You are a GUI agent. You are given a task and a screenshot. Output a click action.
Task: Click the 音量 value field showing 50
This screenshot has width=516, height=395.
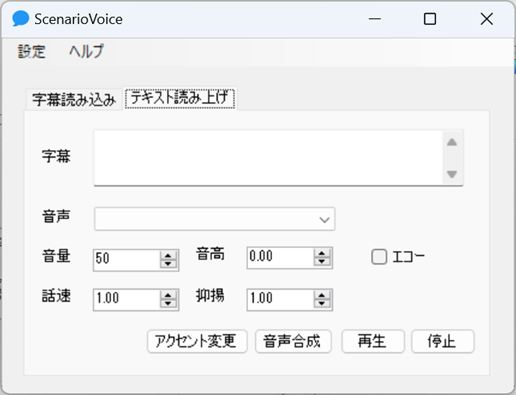point(127,259)
